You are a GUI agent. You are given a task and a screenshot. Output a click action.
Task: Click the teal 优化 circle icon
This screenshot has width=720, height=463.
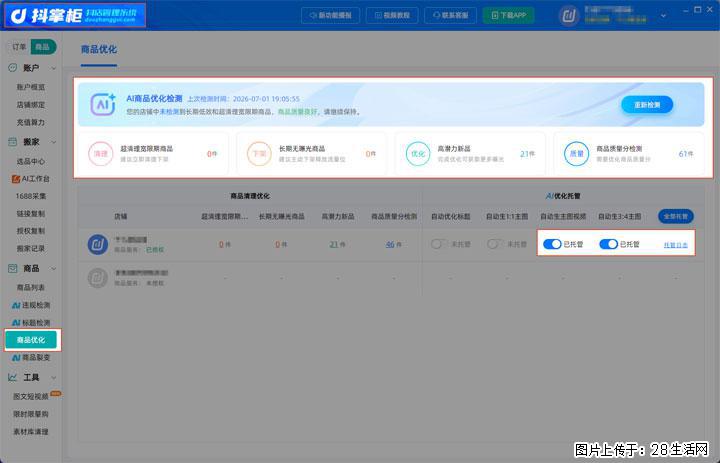point(418,154)
